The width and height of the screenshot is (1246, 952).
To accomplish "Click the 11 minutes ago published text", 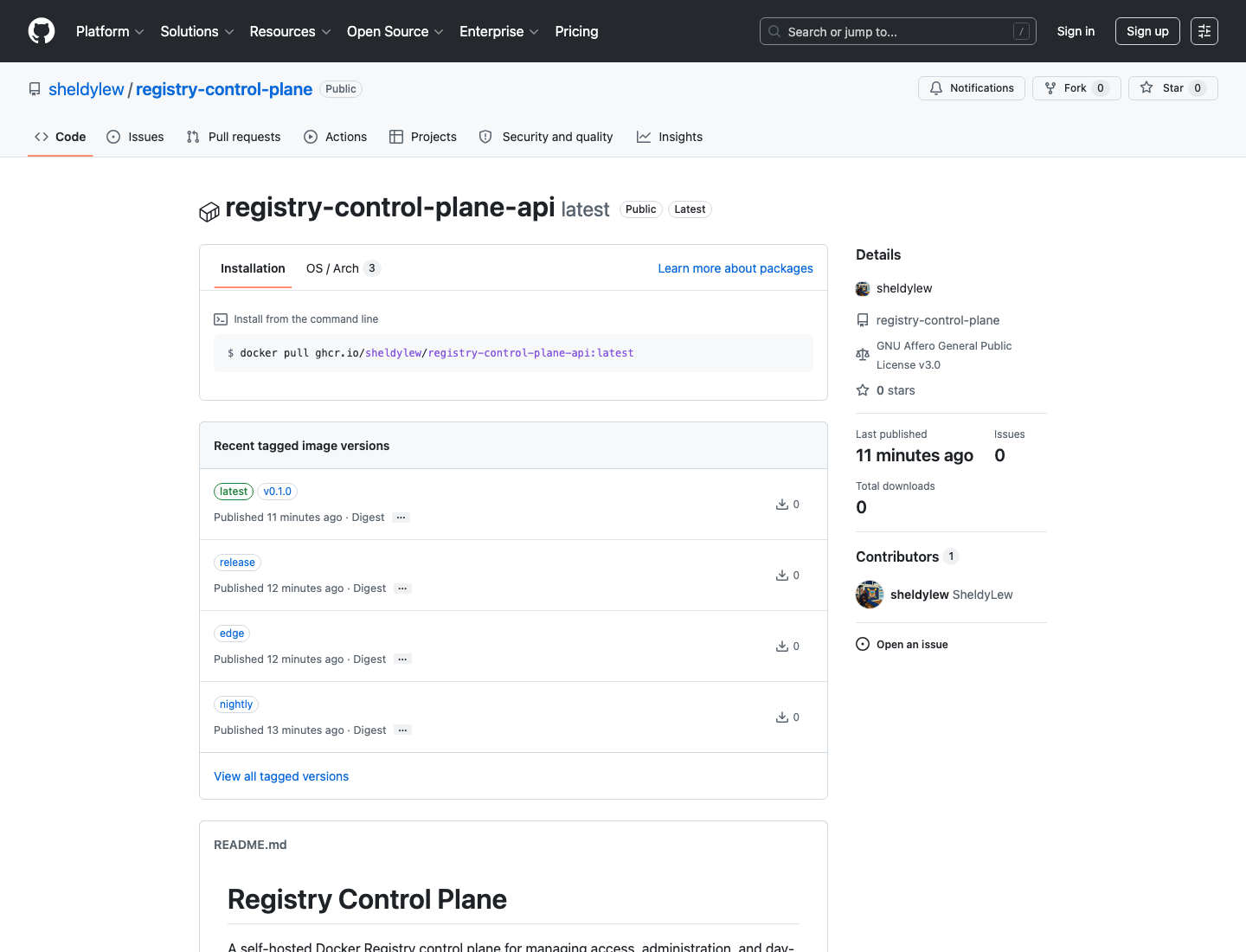I will (x=915, y=455).
